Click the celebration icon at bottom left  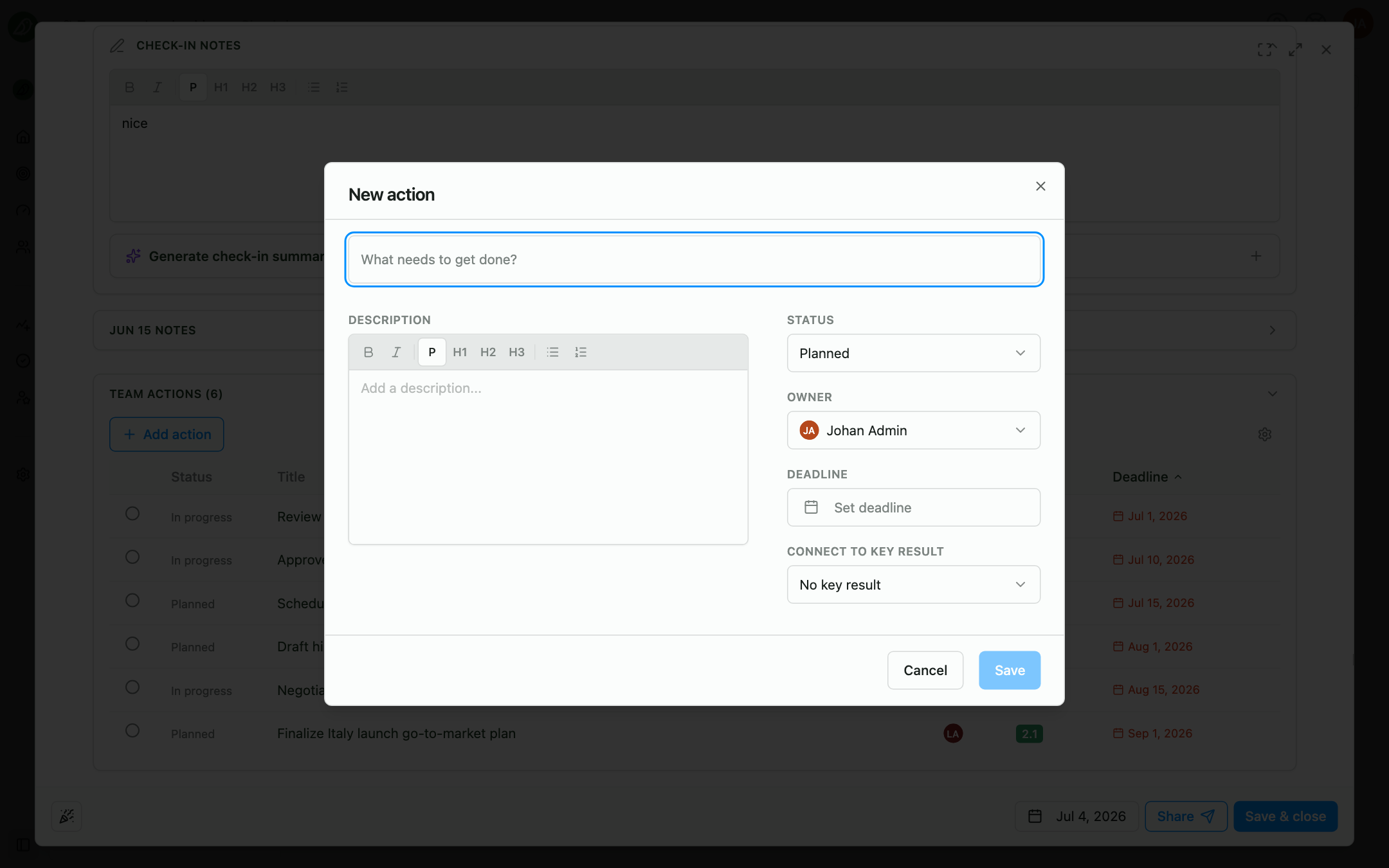67,817
